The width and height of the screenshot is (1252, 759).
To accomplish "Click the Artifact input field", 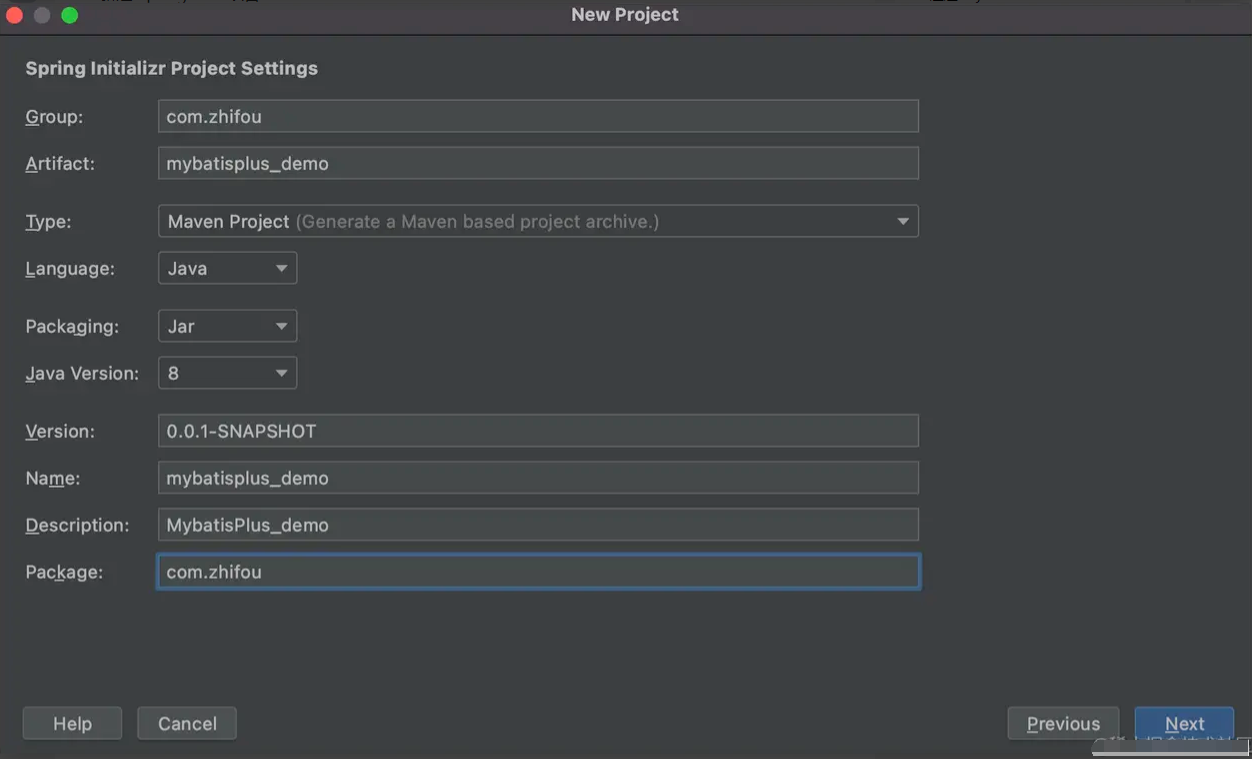I will (538, 163).
